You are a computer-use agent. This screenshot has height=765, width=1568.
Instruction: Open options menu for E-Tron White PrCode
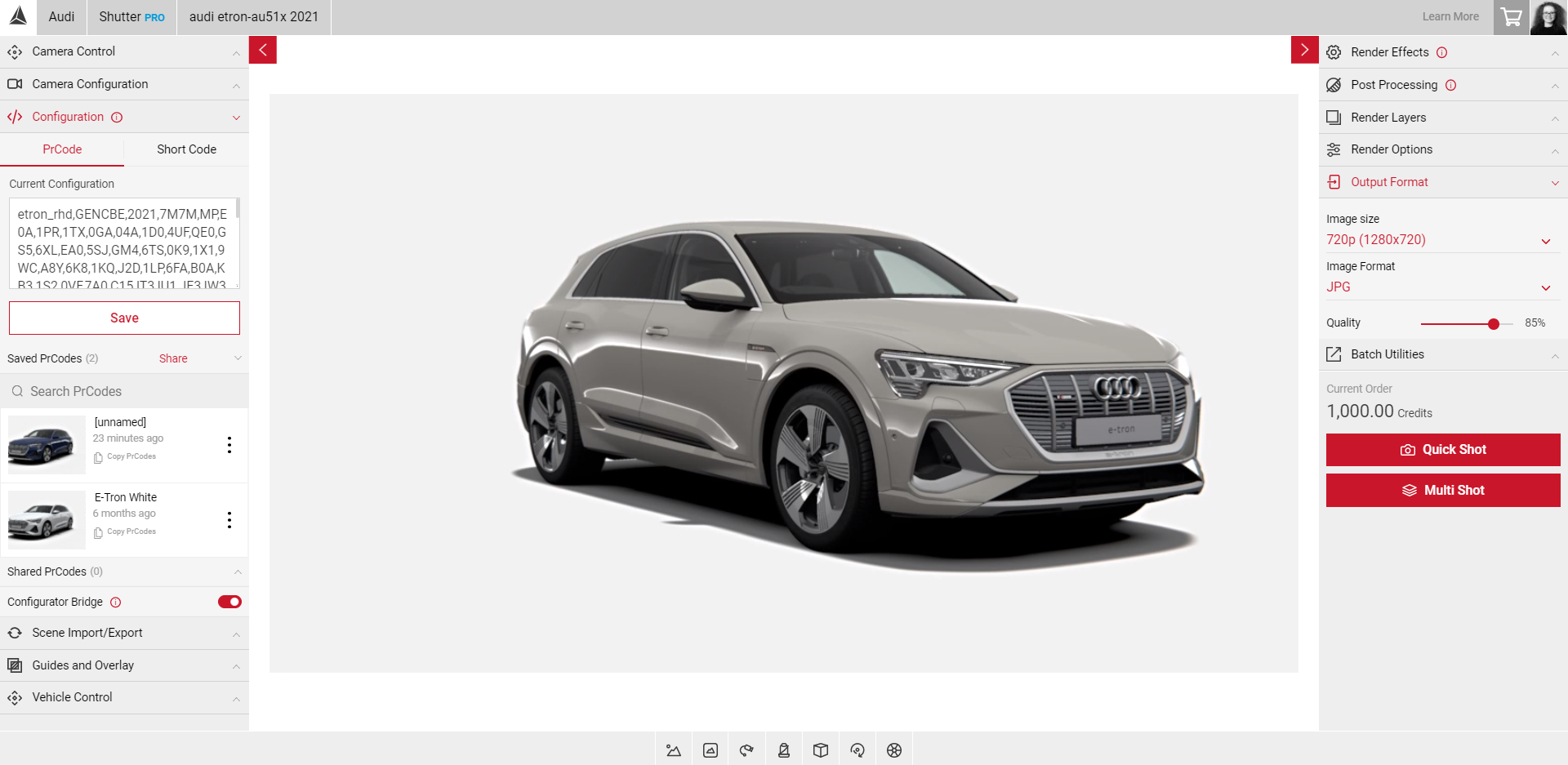coord(229,520)
